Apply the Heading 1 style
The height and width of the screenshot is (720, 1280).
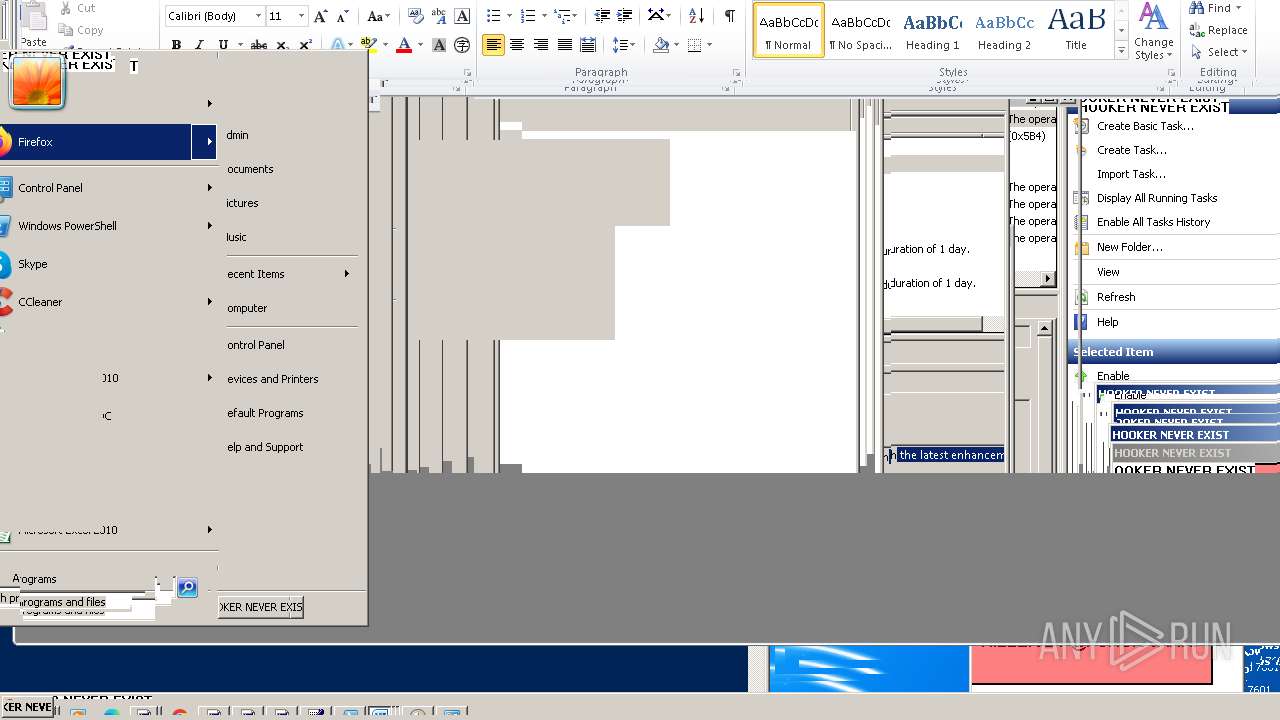click(932, 30)
